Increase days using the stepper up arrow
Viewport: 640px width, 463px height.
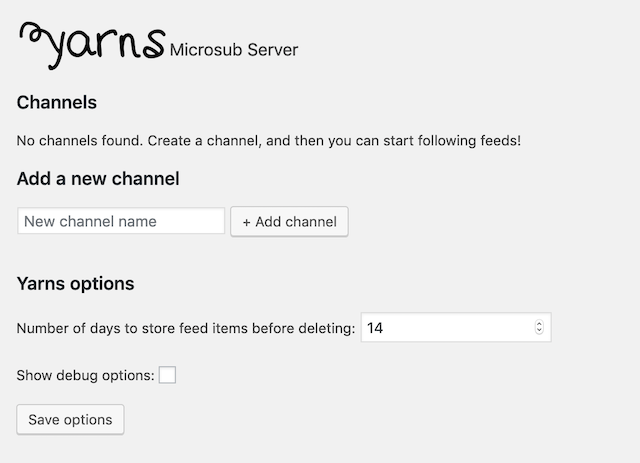[x=539, y=324]
